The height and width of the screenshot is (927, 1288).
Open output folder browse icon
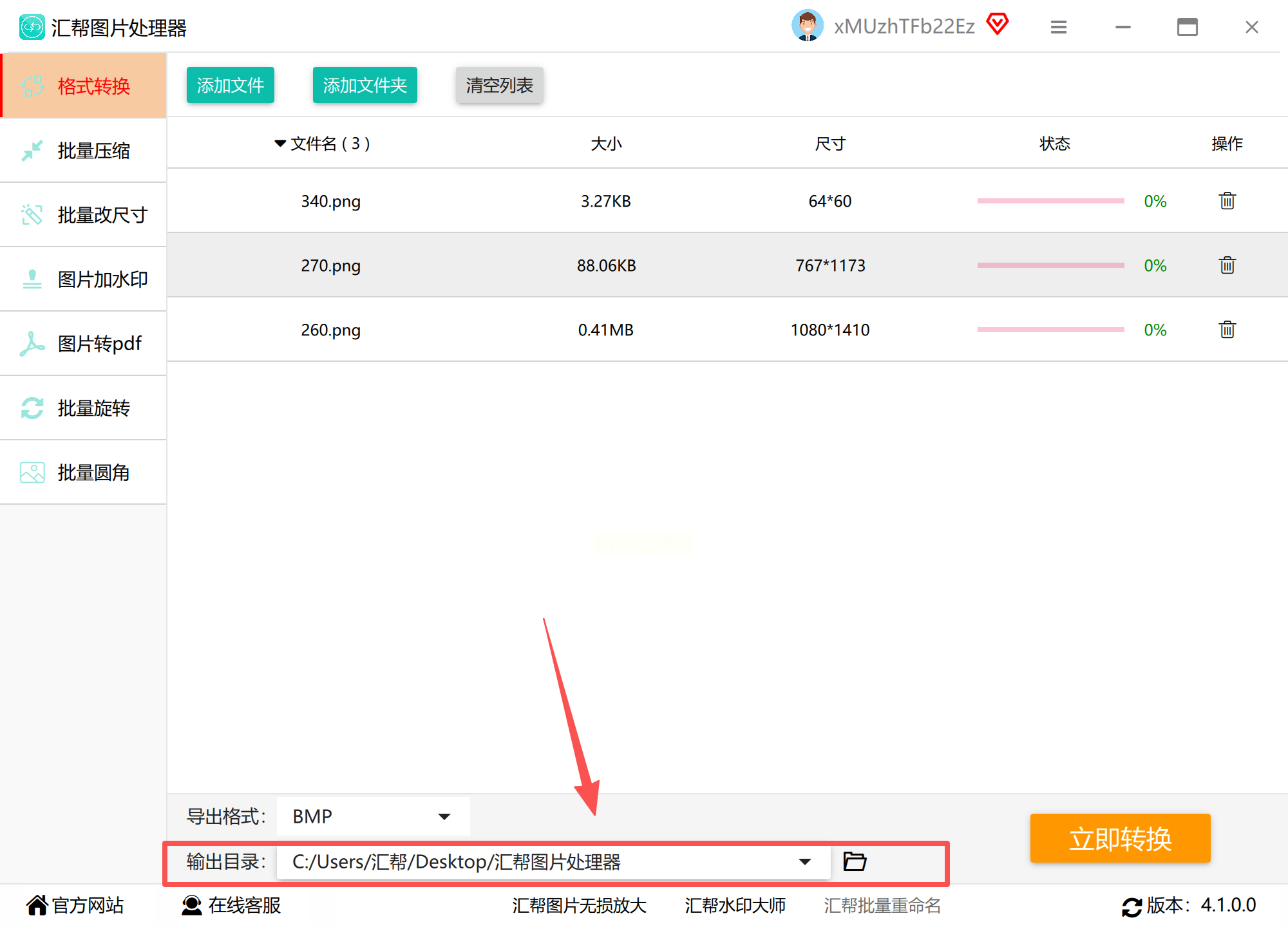click(855, 861)
